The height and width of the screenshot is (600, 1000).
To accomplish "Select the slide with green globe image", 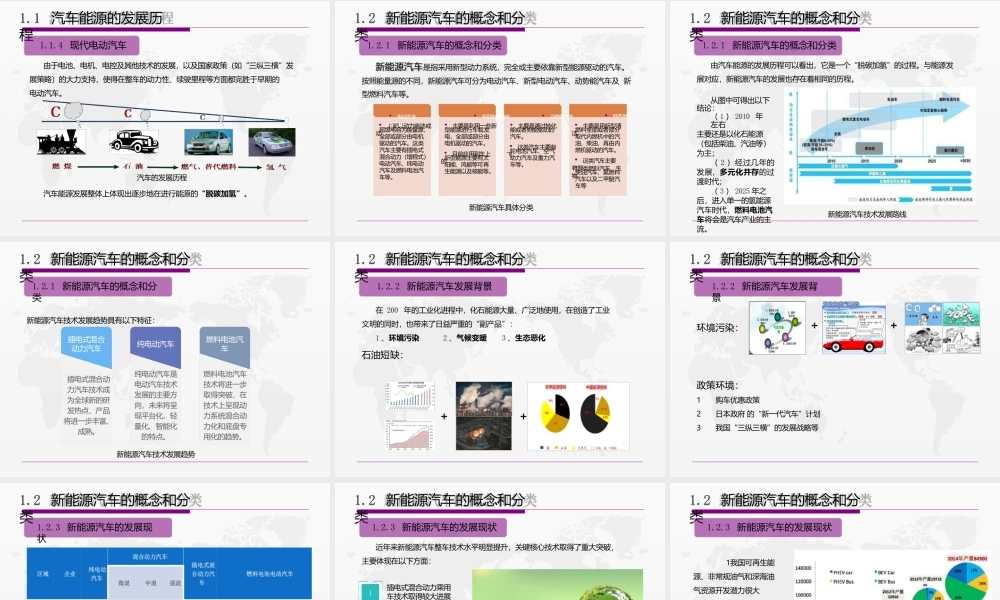I will point(499,541).
